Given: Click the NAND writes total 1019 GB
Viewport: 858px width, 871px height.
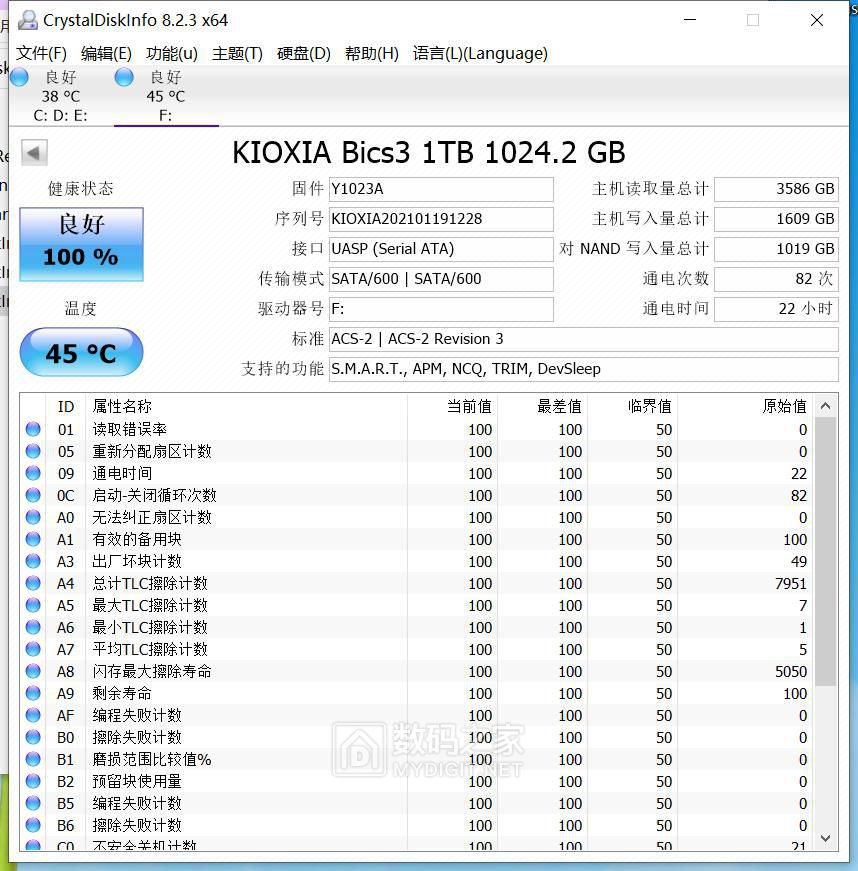Looking at the screenshot, I should (x=776, y=249).
